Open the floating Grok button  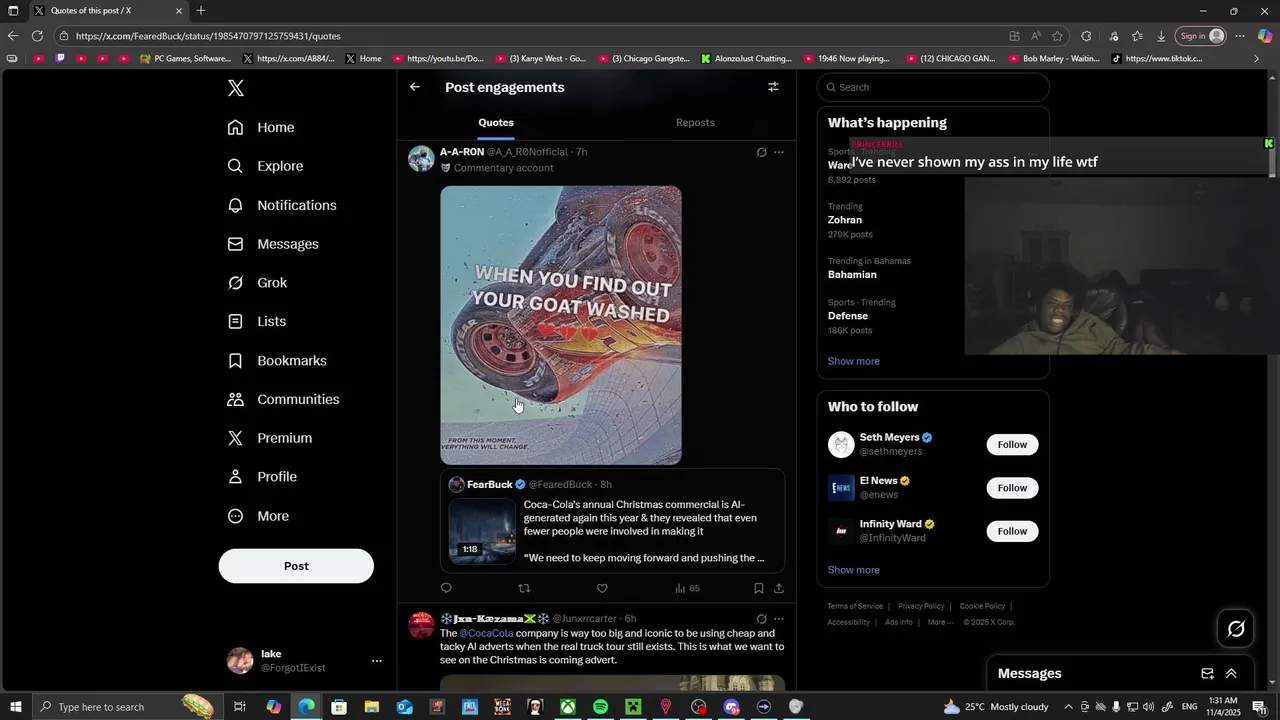click(1236, 629)
